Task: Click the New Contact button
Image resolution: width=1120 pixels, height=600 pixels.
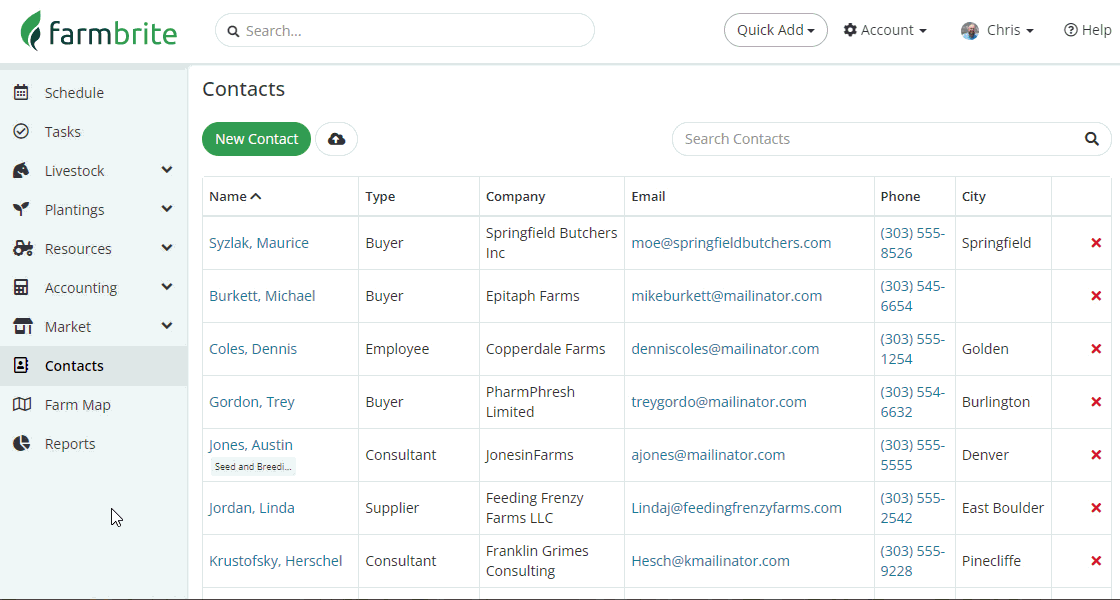Action: coord(256,139)
